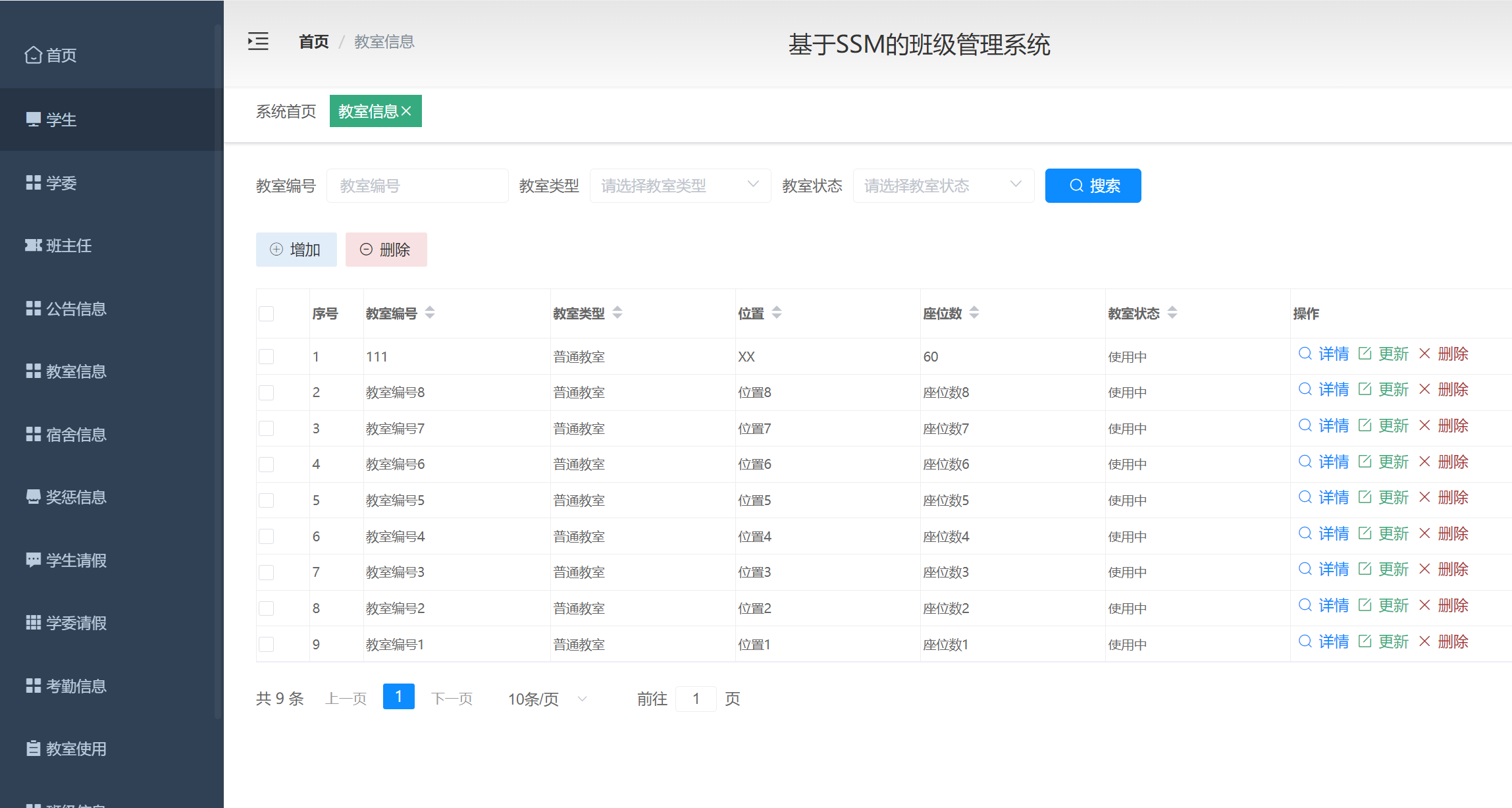This screenshot has height=808, width=1512.
Task: Click the 下一页 pagination button
Action: coord(452,699)
